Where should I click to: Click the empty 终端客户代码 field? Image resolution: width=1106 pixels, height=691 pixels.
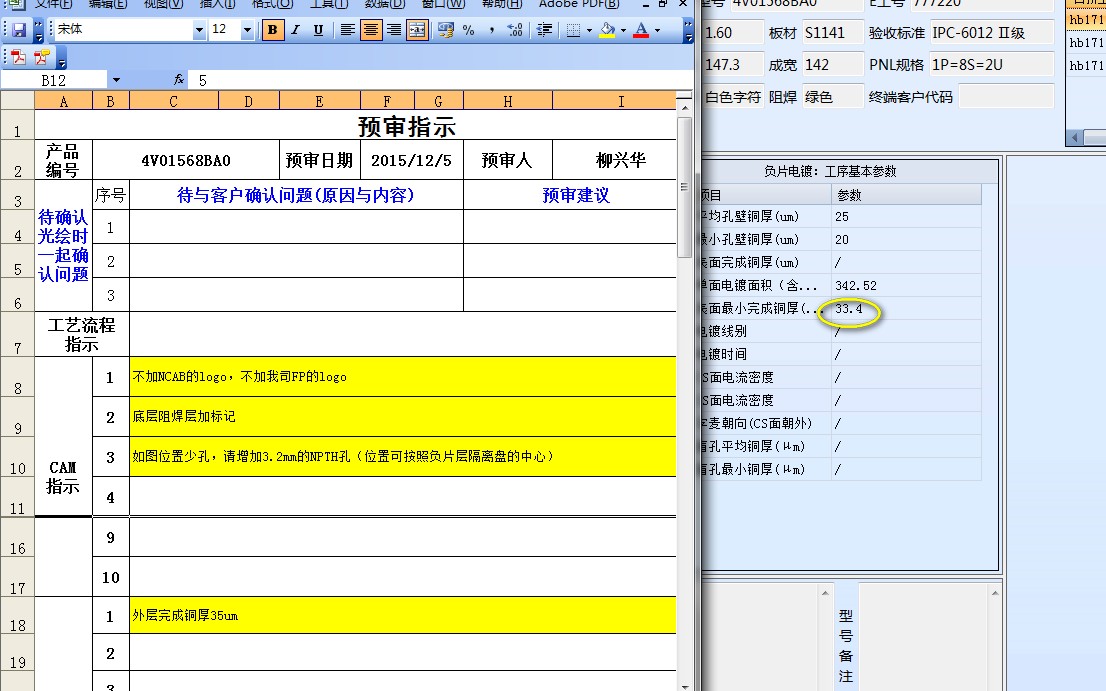tap(1007, 97)
